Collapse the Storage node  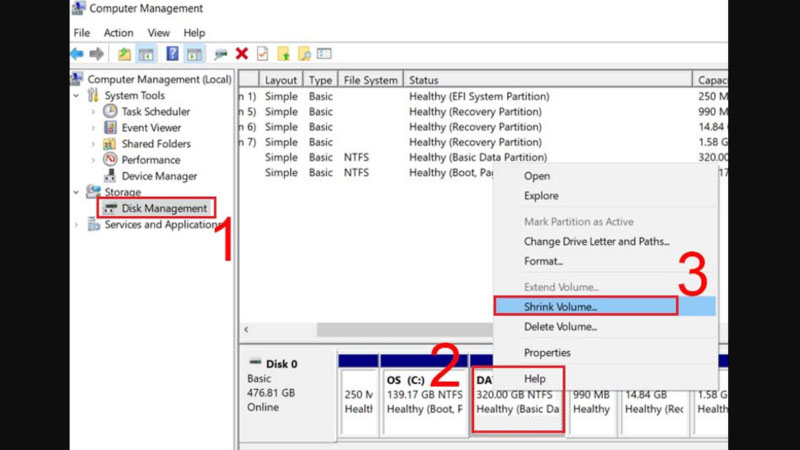[77, 192]
